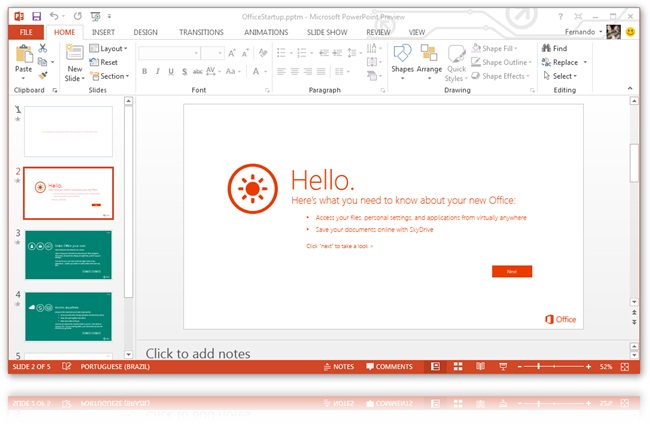
Task: Expand the Shapes gallery
Action: coord(402,62)
